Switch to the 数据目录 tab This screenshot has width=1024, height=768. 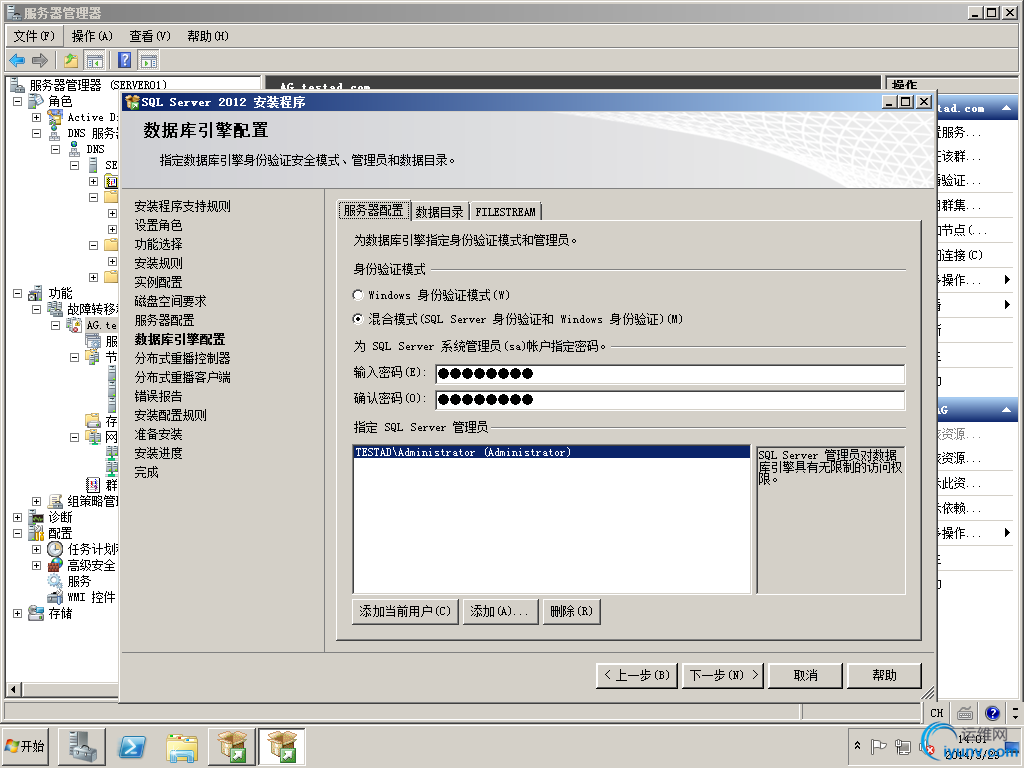pos(440,211)
